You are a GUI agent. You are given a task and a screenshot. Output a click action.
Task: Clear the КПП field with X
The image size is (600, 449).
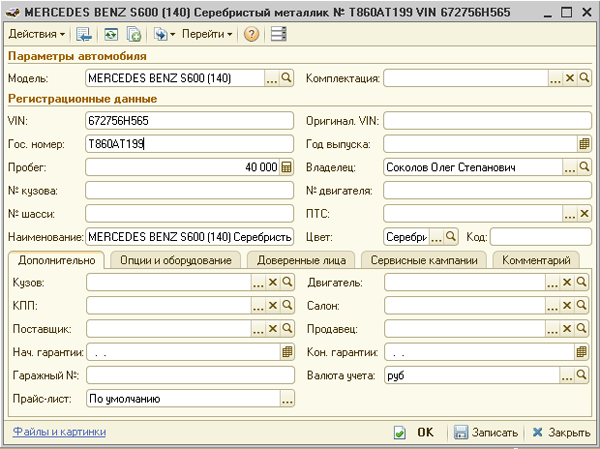coord(273,305)
